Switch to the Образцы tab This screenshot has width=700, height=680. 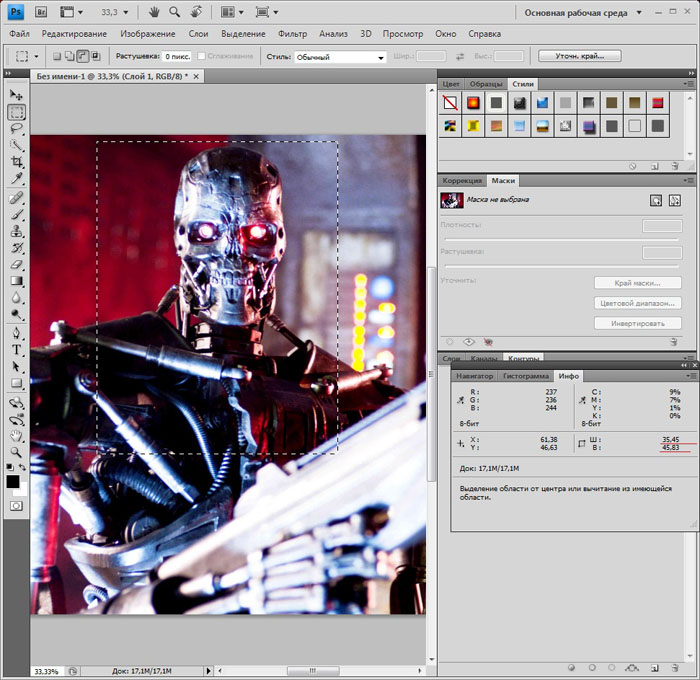point(486,83)
